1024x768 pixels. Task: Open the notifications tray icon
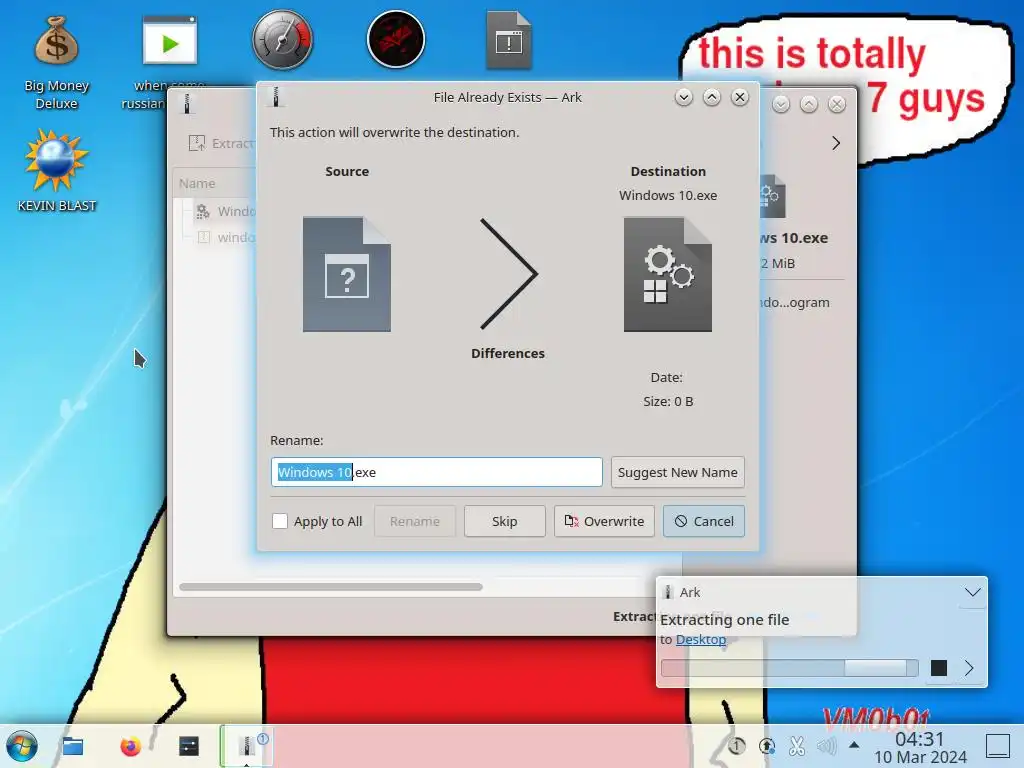737,745
